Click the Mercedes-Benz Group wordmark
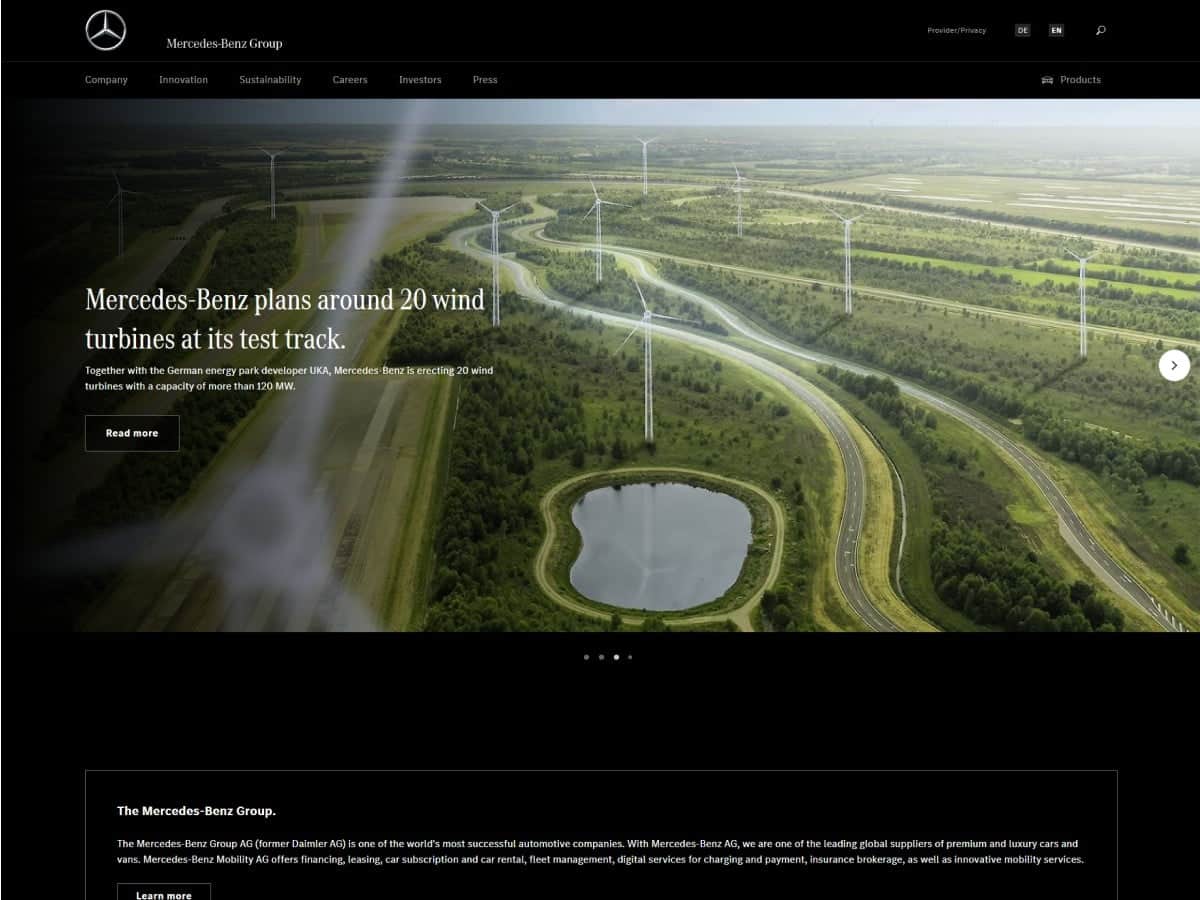The height and width of the screenshot is (900, 1200). [x=224, y=43]
